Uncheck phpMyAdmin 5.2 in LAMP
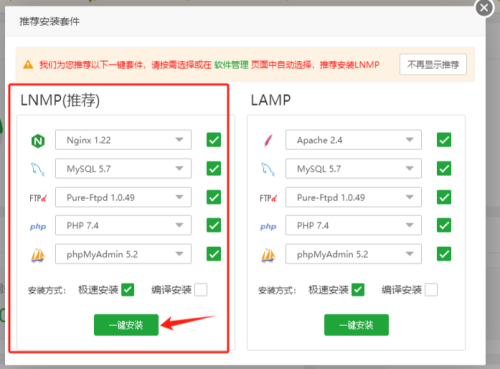This screenshot has width=500, height=369. tap(444, 254)
